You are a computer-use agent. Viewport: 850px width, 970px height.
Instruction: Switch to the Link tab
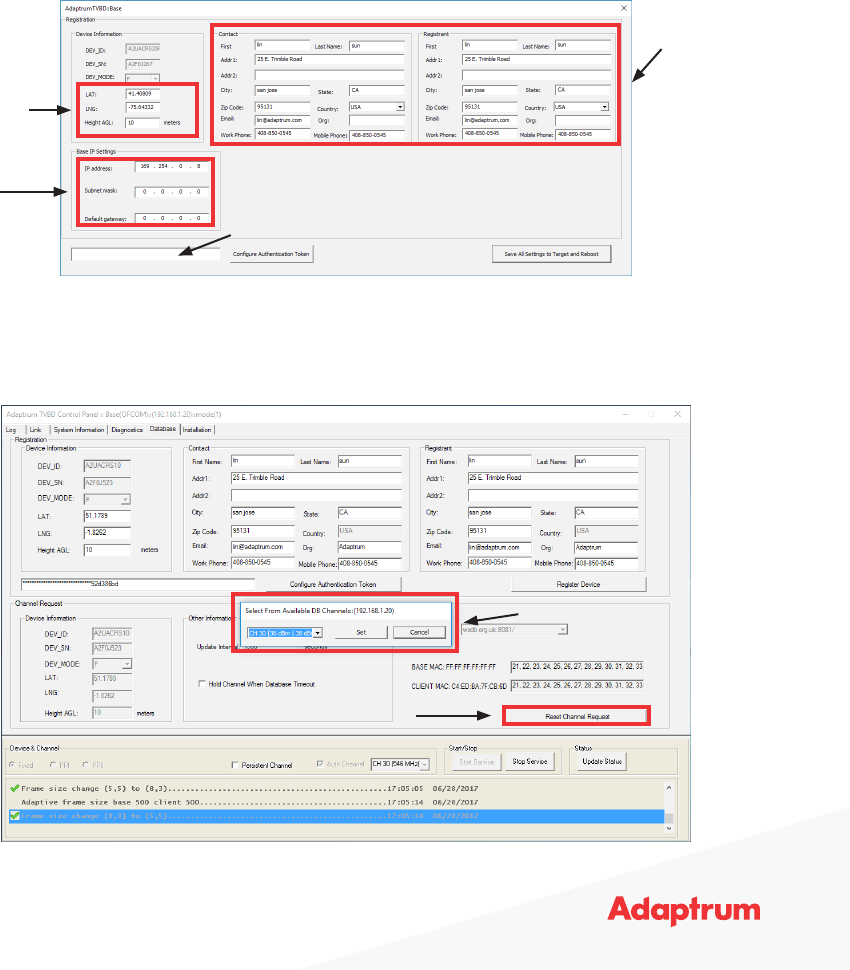[35, 430]
